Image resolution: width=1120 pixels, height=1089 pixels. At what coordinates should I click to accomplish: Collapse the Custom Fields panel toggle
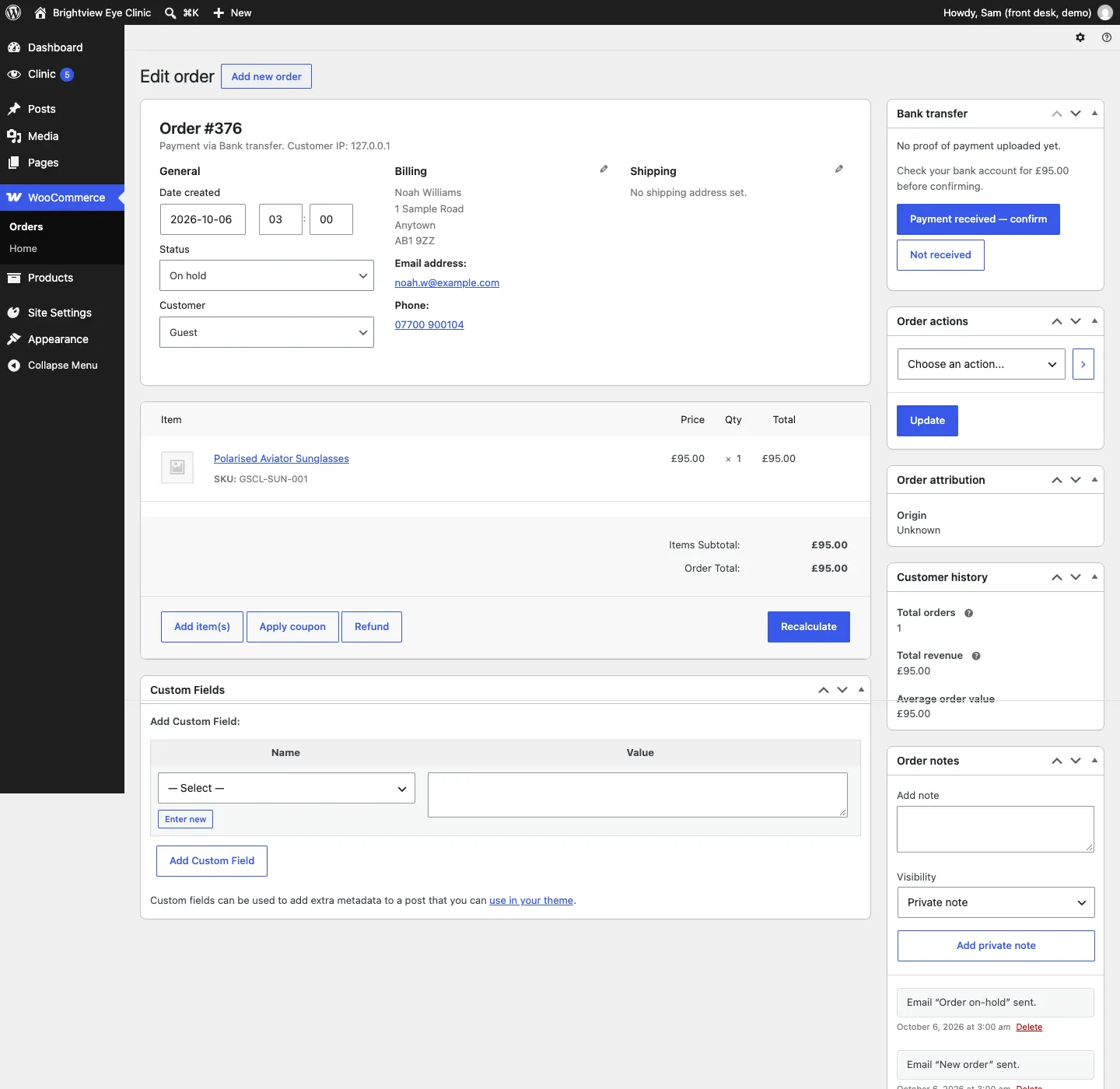861,690
